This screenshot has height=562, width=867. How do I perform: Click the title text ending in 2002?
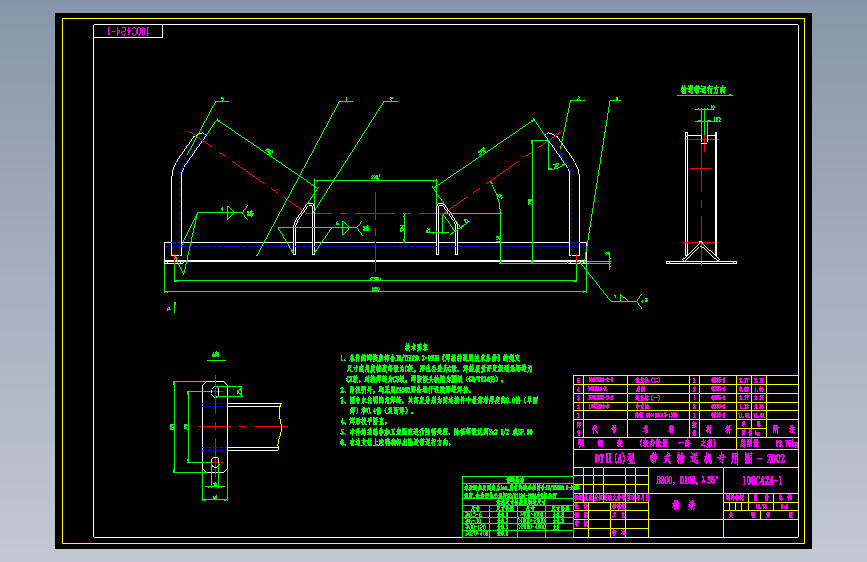(x=689, y=459)
